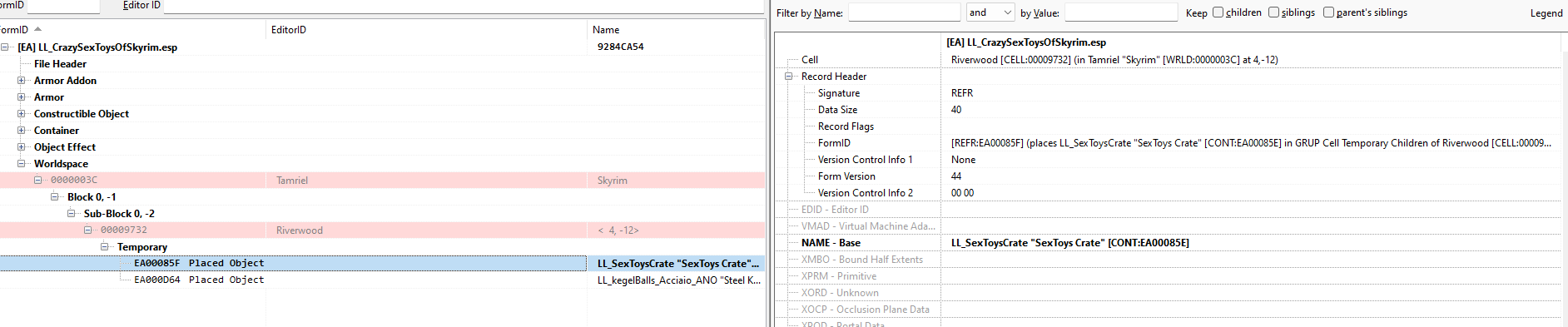Select the EA000D64 Placed Object row
Screen dimensions: 1568x327
pos(382,280)
